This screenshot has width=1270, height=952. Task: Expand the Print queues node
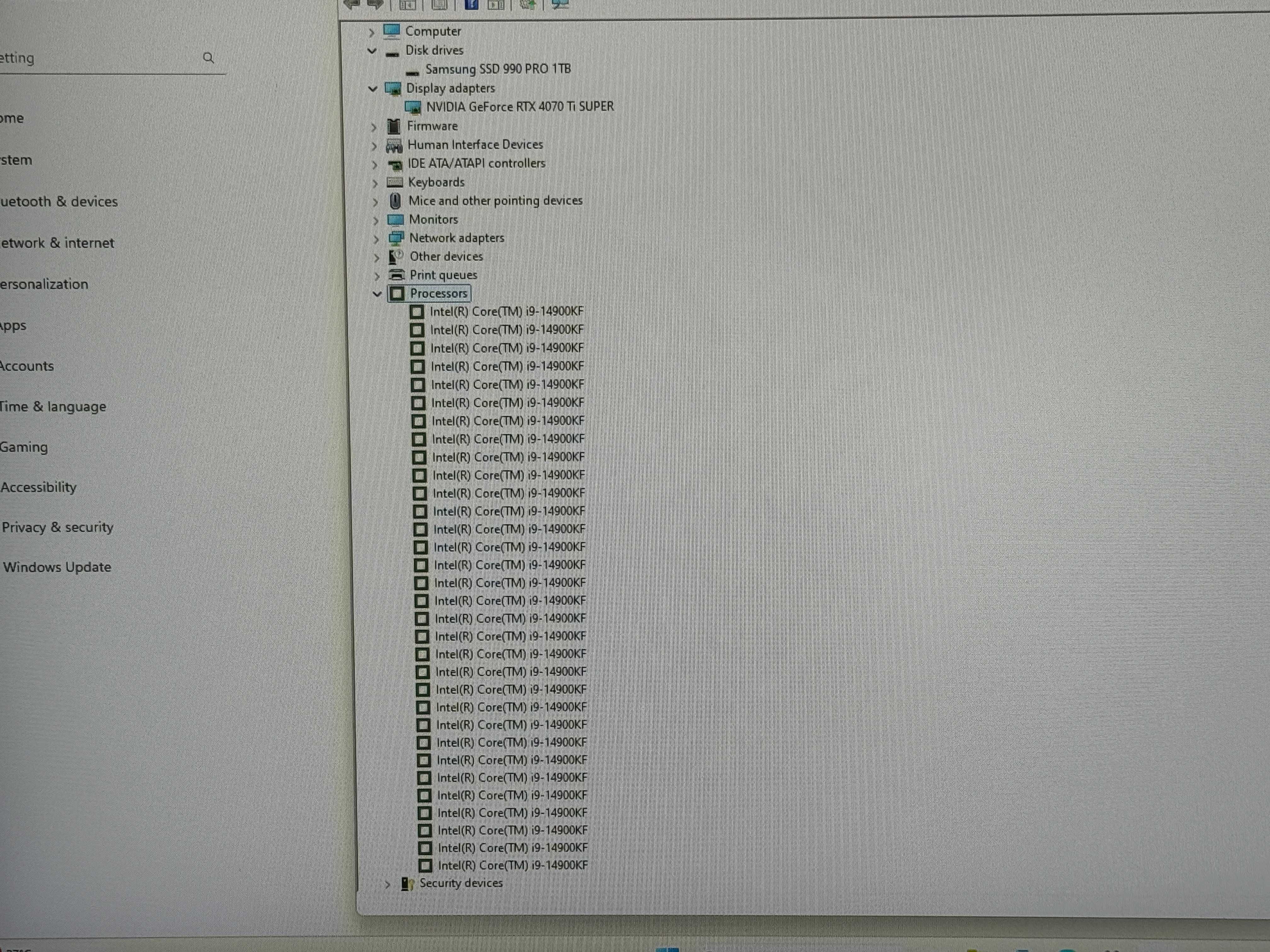click(377, 276)
